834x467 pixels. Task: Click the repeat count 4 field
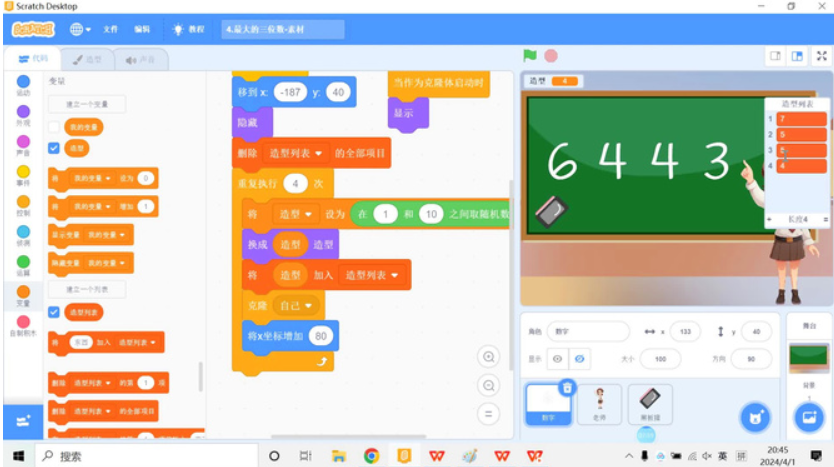coord(295,184)
